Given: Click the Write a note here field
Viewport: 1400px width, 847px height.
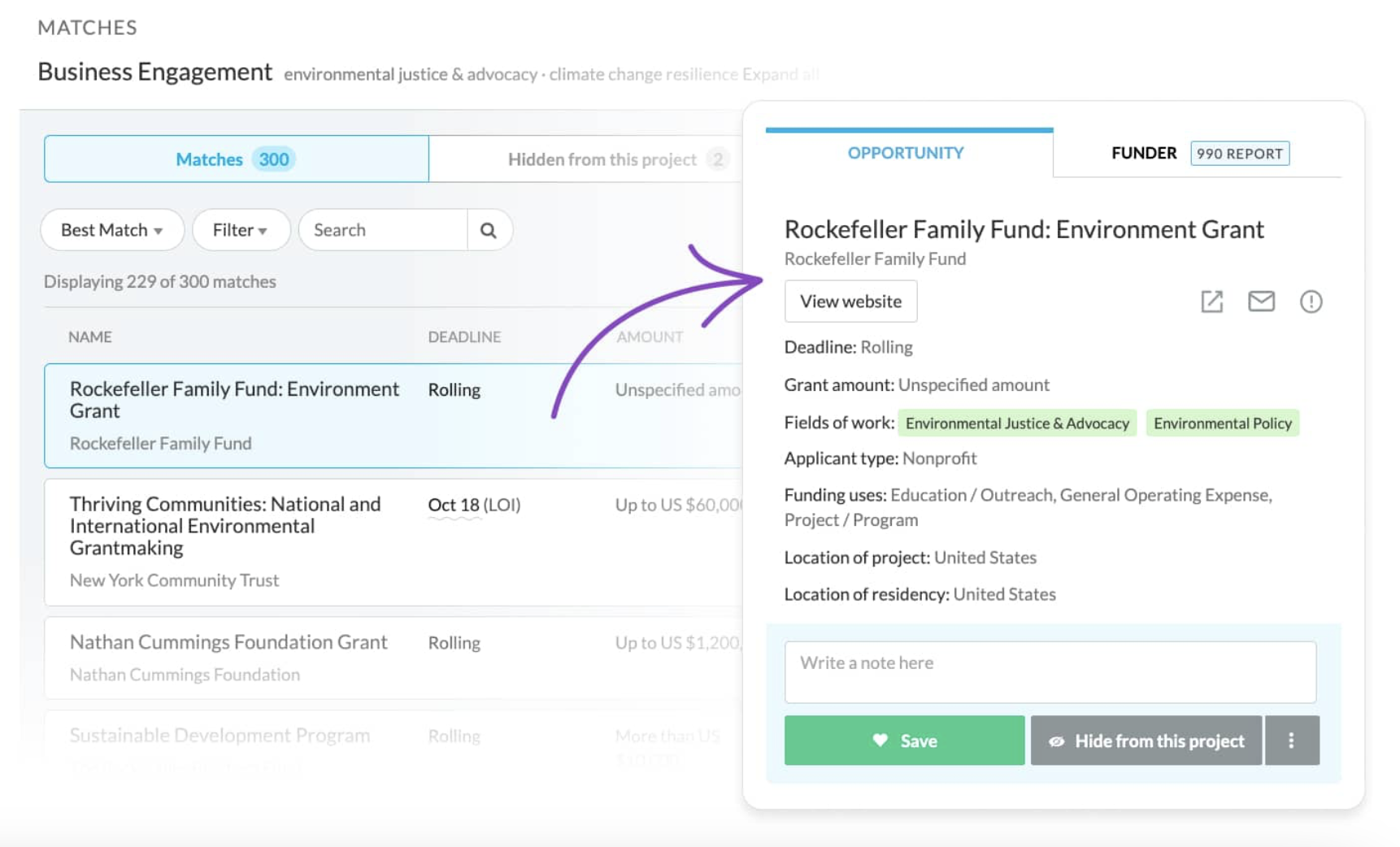Looking at the screenshot, I should 1050,671.
